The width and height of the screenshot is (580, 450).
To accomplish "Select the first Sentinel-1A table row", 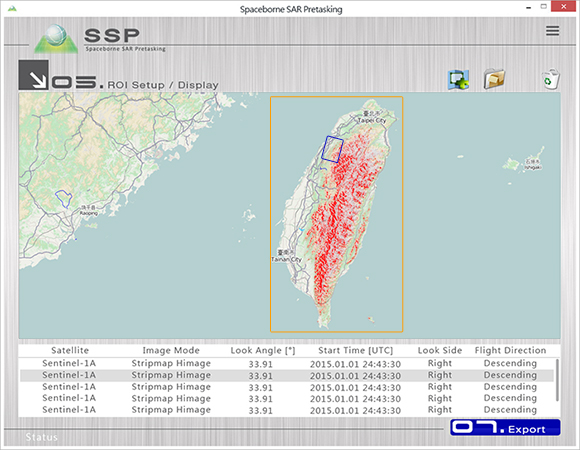I will pos(287,363).
